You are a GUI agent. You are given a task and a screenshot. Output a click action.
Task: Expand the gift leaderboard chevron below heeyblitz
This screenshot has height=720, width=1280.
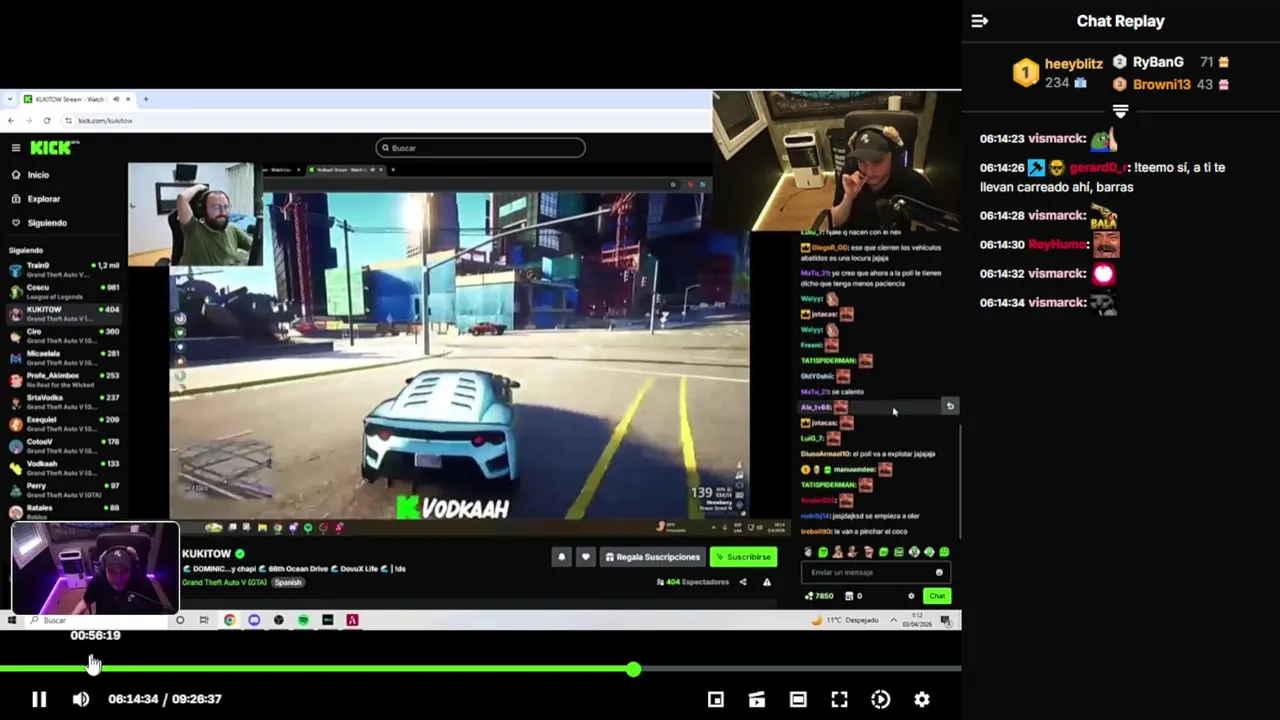(x=1120, y=111)
